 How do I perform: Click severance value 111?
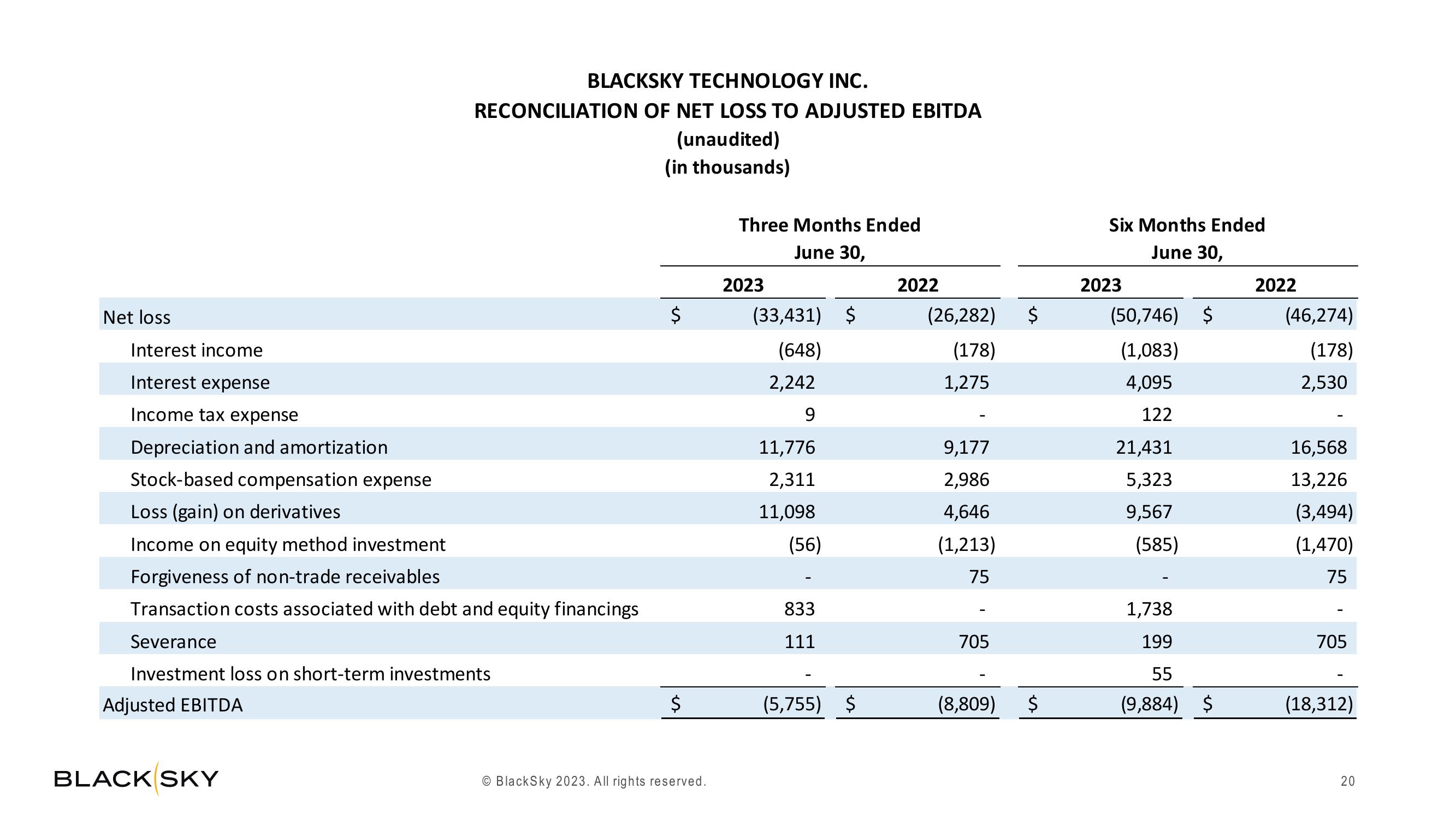pos(799,642)
